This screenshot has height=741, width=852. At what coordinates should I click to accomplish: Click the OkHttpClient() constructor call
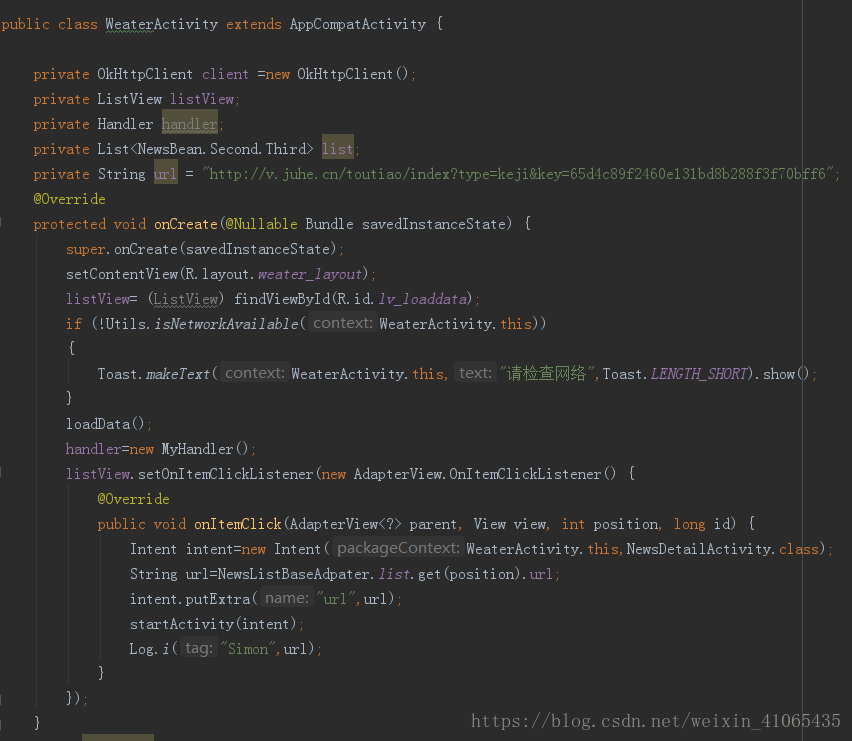pyautogui.click(x=352, y=74)
